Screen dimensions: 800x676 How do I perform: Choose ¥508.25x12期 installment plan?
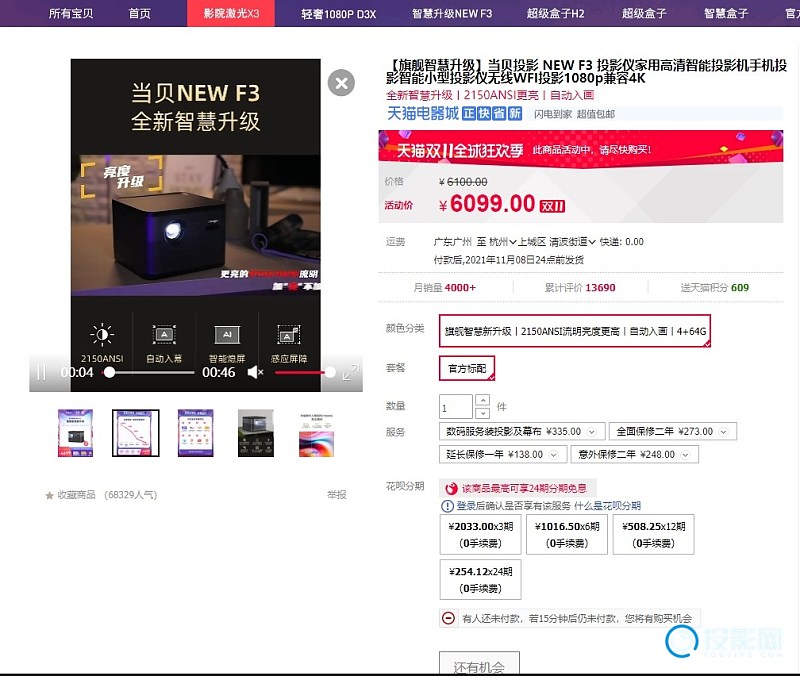(x=654, y=534)
